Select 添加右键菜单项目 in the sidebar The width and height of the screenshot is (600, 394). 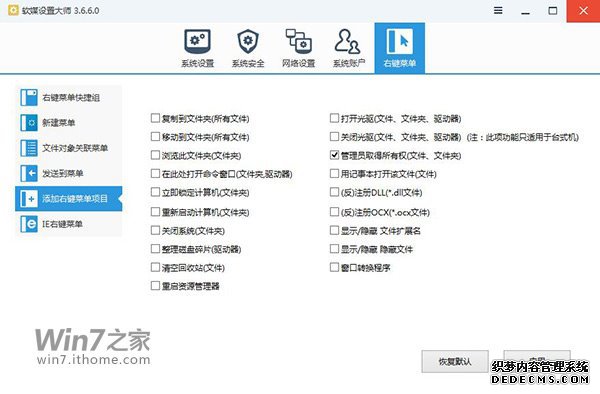(x=68, y=199)
